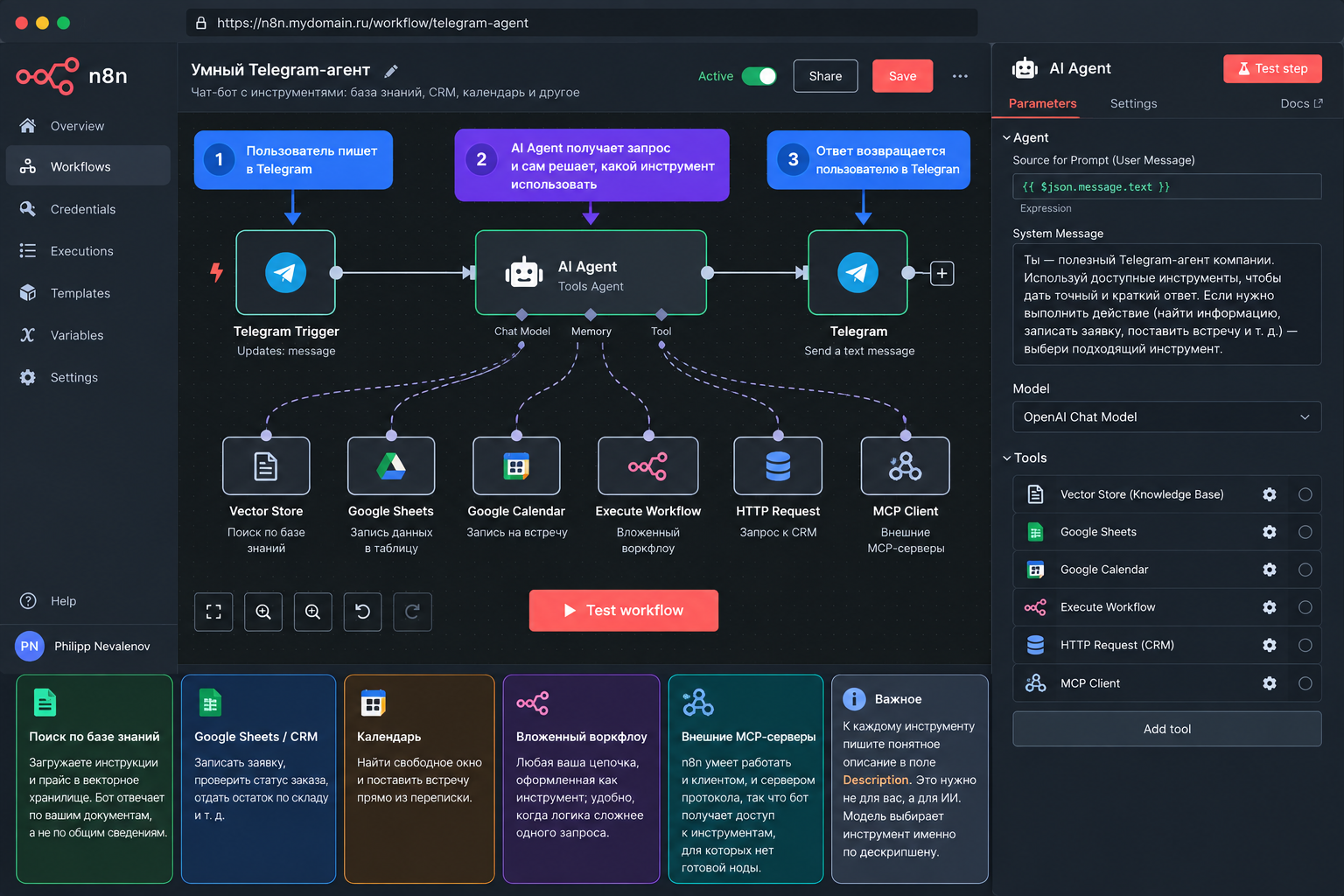The width and height of the screenshot is (1344, 896).
Task: Click the System Message text area
Action: coord(1167,304)
